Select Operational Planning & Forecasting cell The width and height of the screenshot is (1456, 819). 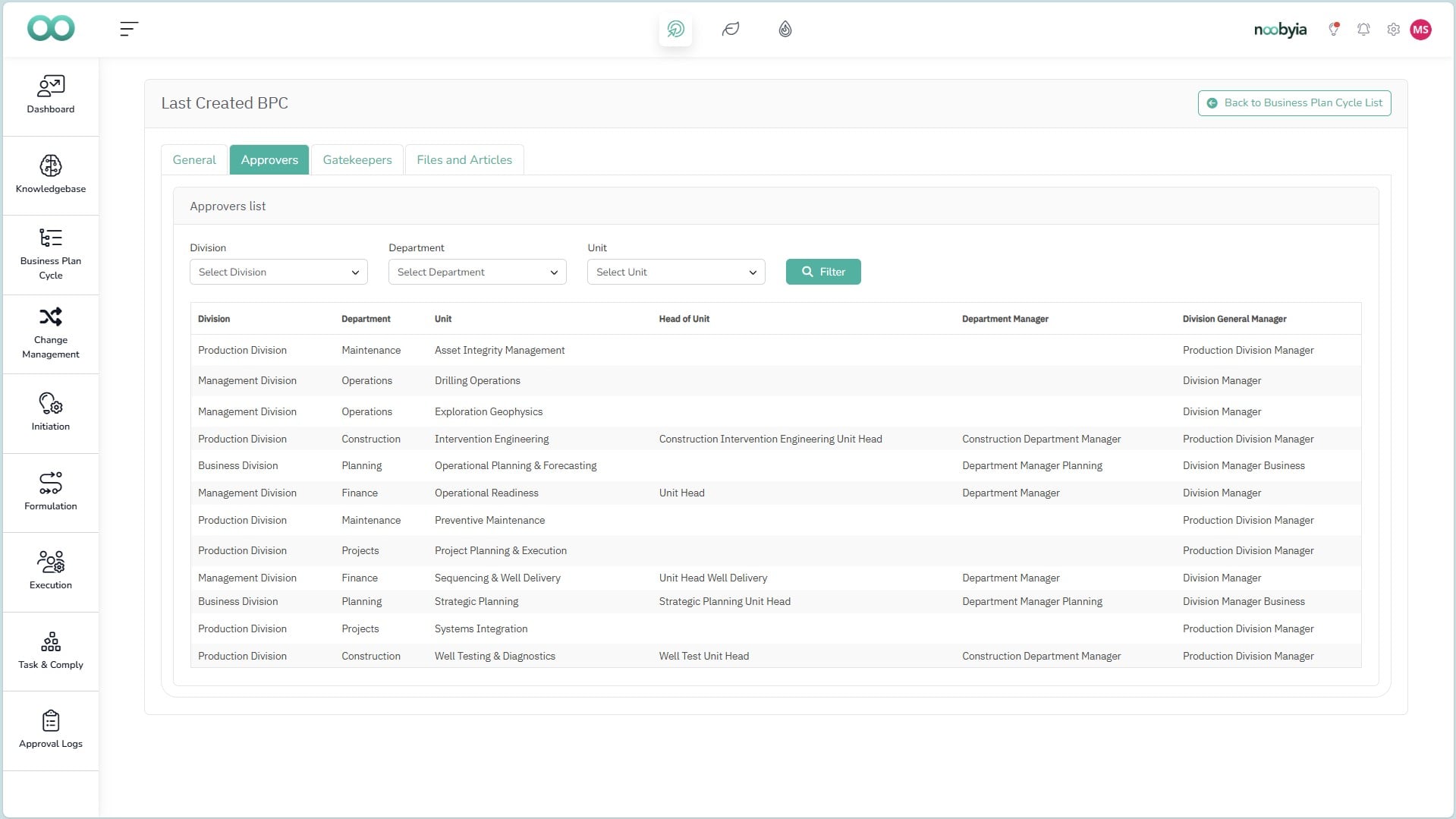[516, 465]
